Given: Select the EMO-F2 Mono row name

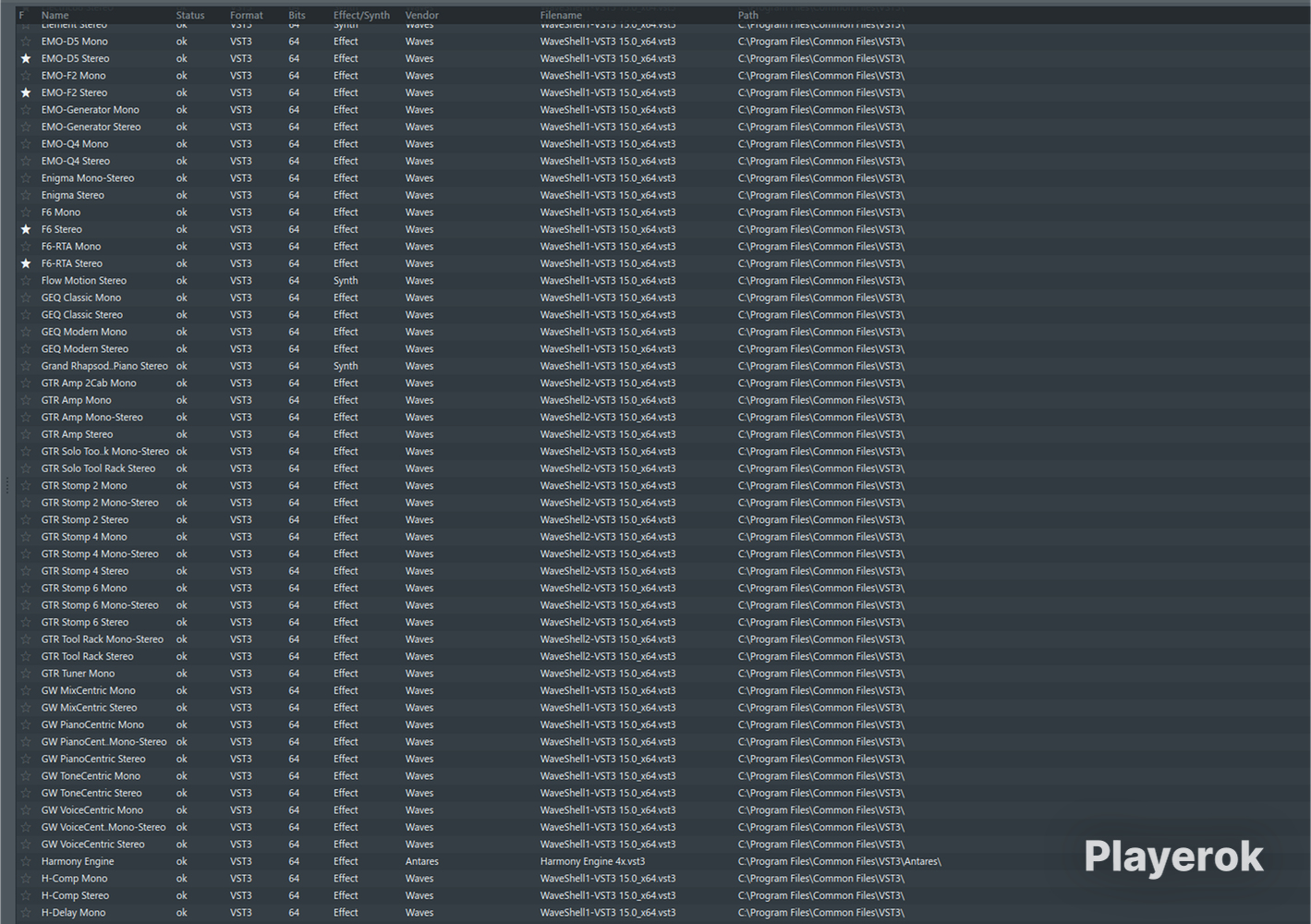Looking at the screenshot, I should (x=73, y=76).
